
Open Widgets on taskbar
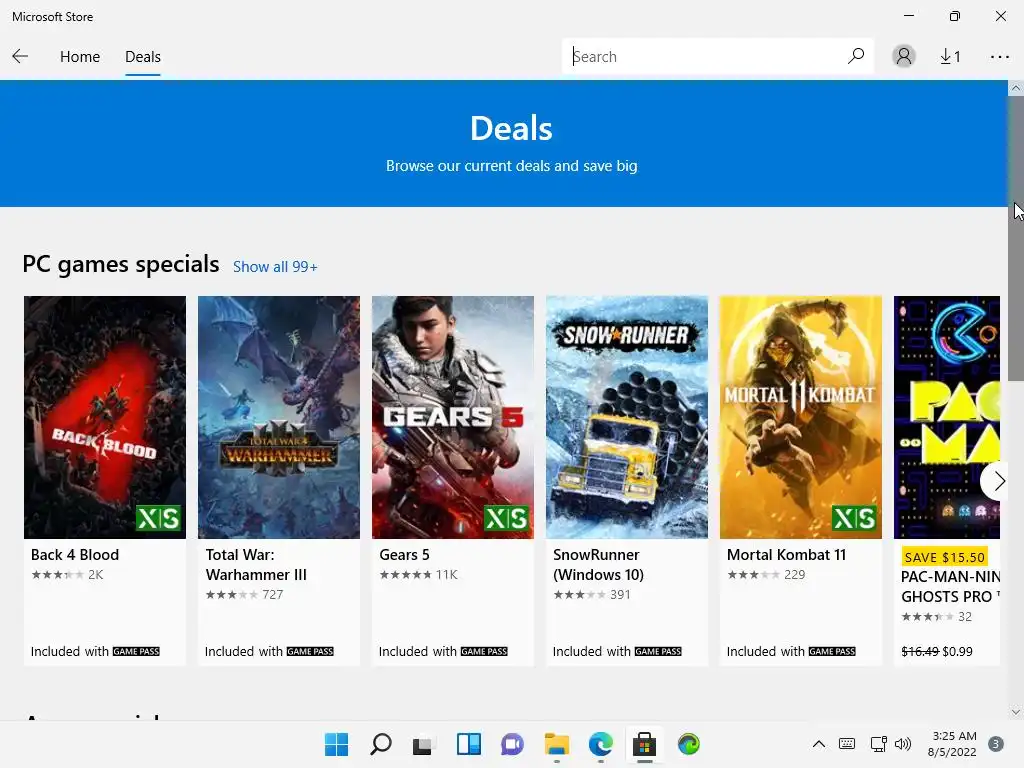tap(468, 744)
